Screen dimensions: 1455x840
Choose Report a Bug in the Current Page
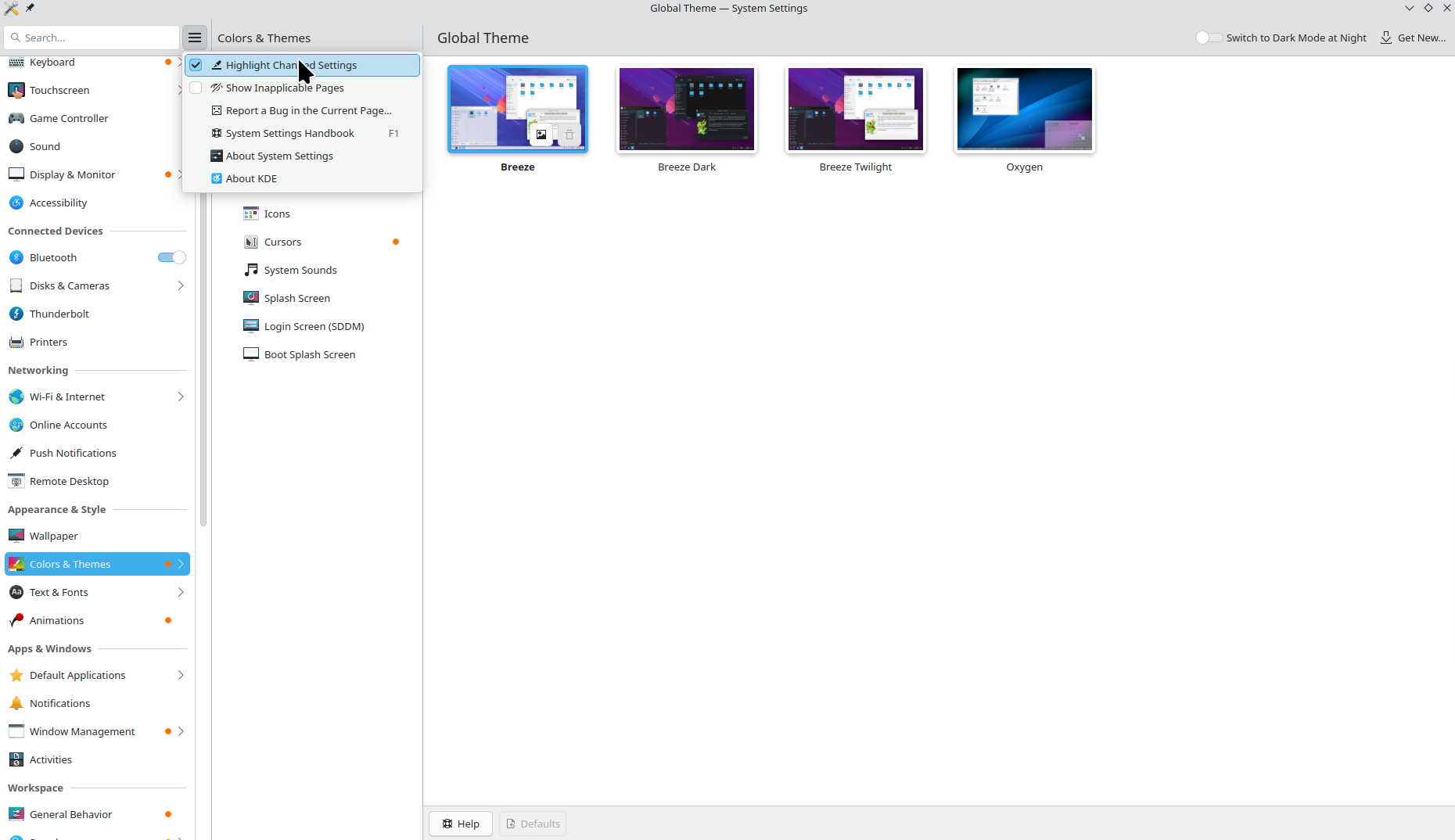(x=308, y=110)
